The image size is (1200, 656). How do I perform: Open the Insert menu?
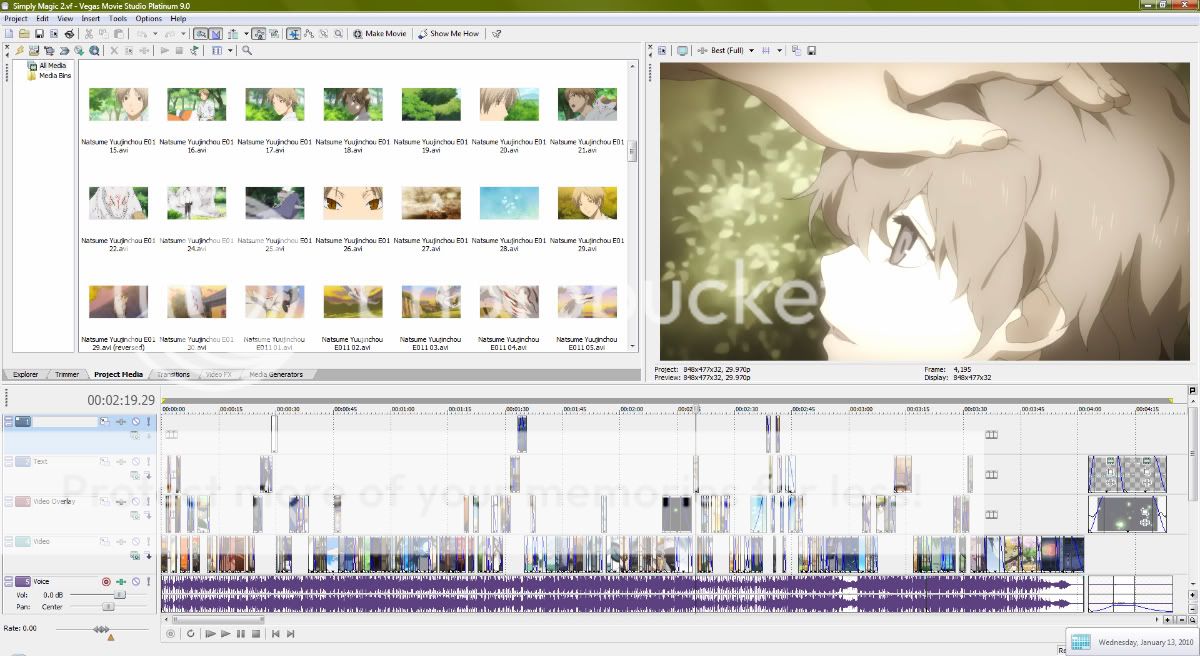click(90, 18)
